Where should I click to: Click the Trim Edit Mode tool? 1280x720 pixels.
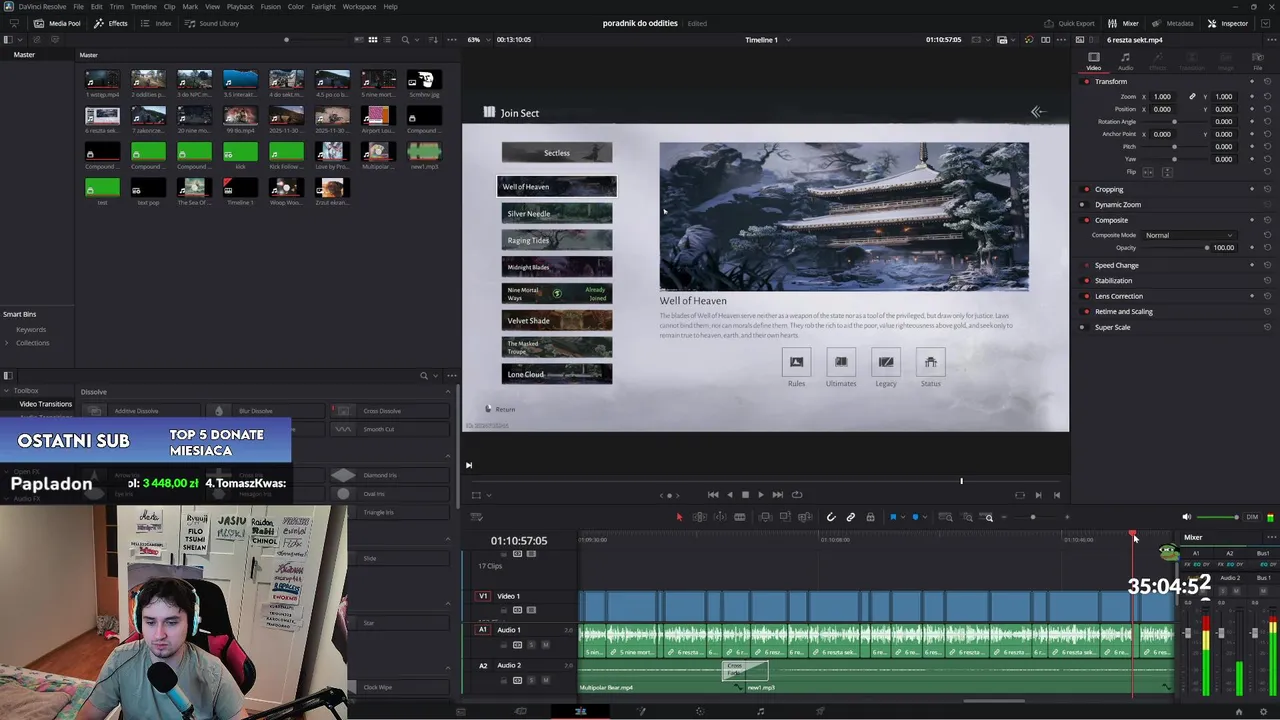click(x=699, y=517)
